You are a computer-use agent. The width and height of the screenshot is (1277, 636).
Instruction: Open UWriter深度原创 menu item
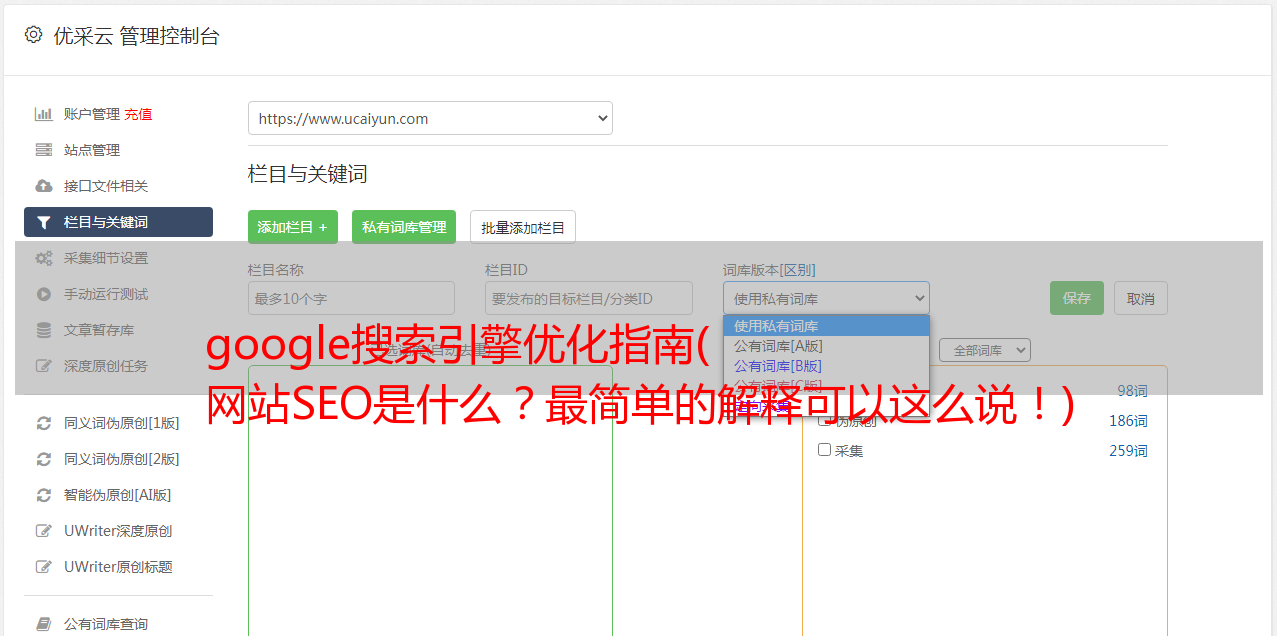[x=118, y=531]
